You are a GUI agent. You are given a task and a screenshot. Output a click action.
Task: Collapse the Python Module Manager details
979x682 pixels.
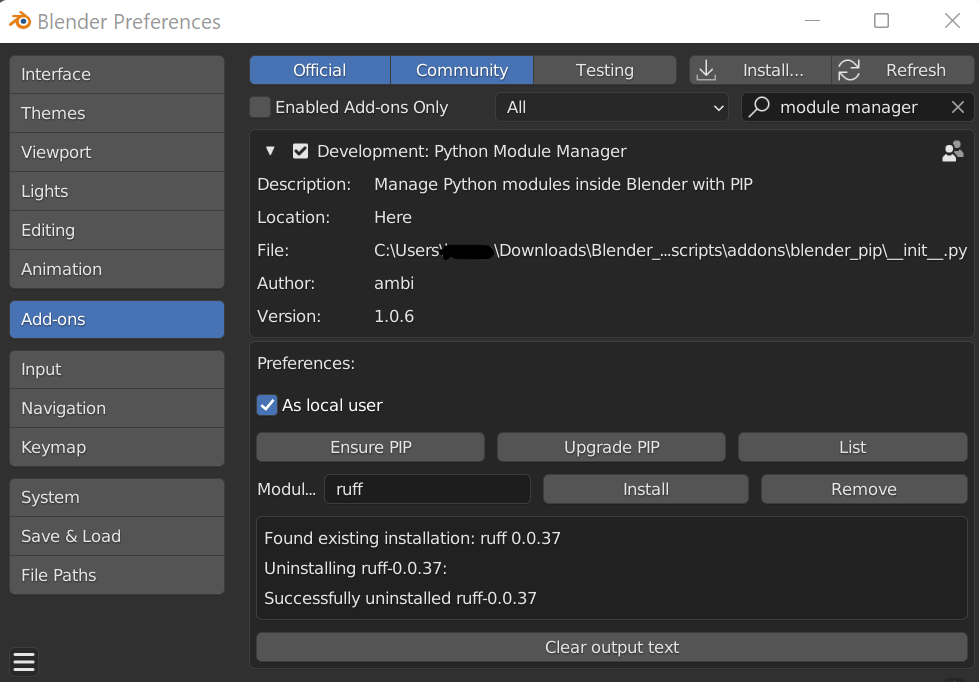[270, 151]
